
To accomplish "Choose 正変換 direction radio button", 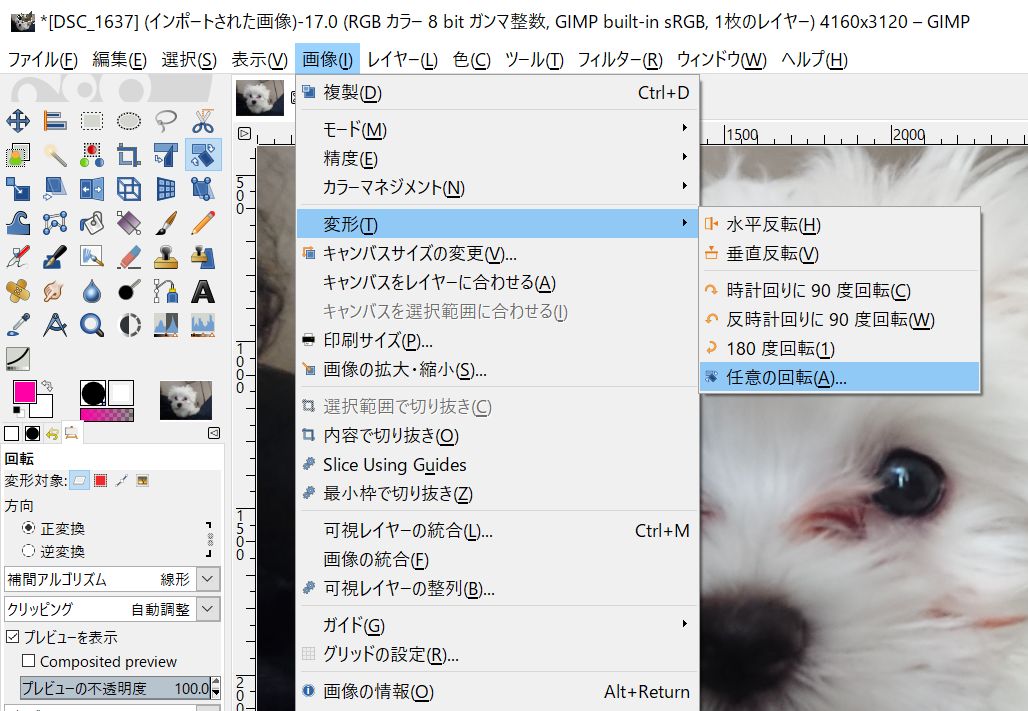I will [28, 528].
